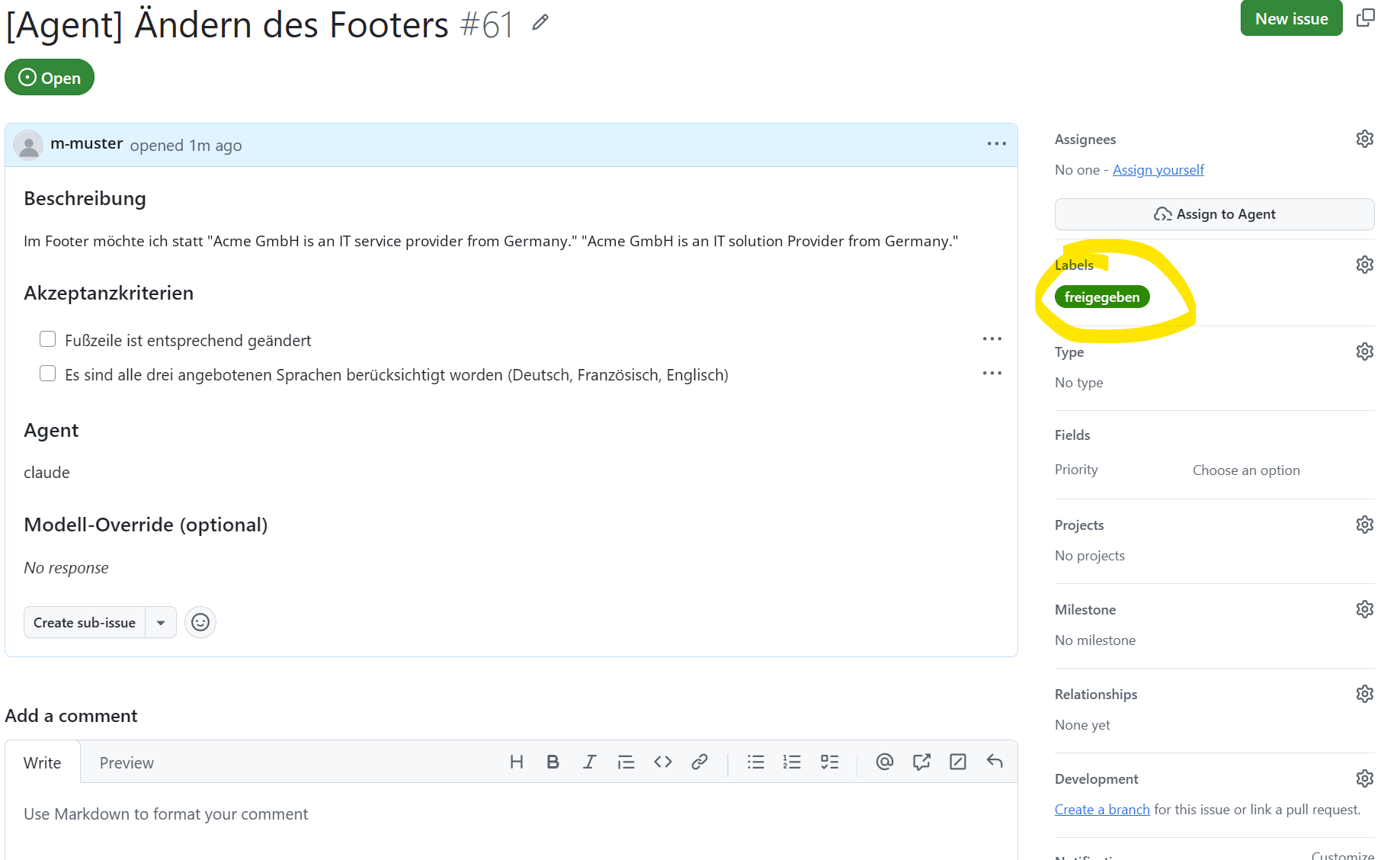Click the 'No projects' text
Image resolution: width=1400 pixels, height=860 pixels.
pyautogui.click(x=1090, y=556)
